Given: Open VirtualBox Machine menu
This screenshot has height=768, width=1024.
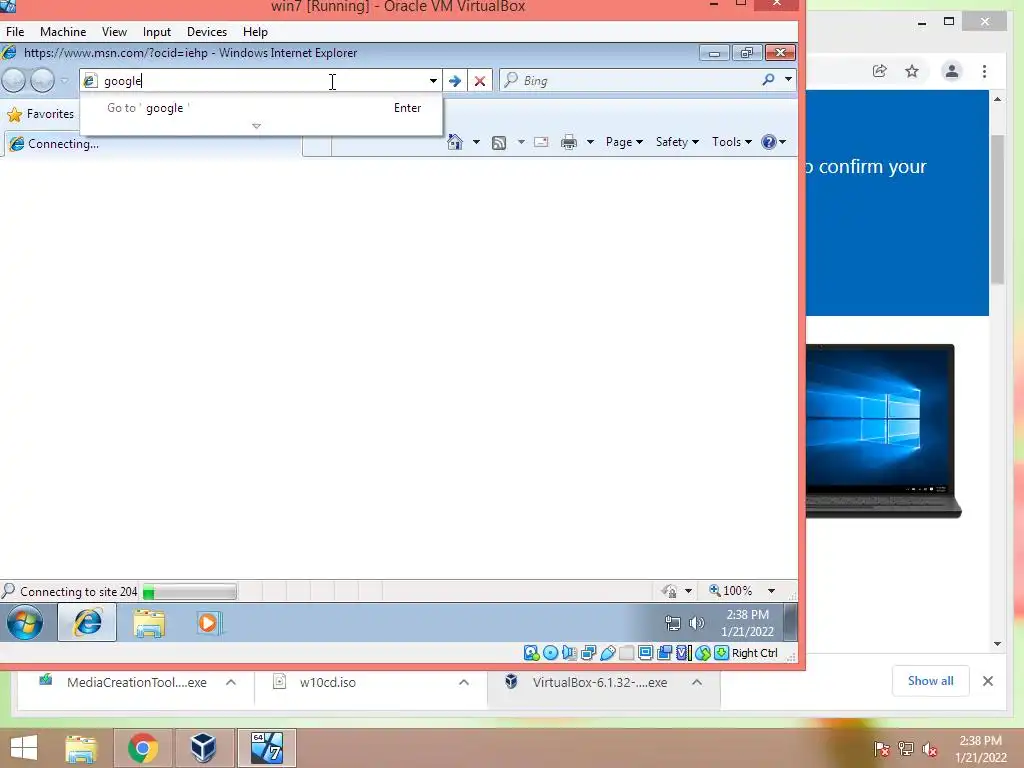Looking at the screenshot, I should click(x=63, y=31).
